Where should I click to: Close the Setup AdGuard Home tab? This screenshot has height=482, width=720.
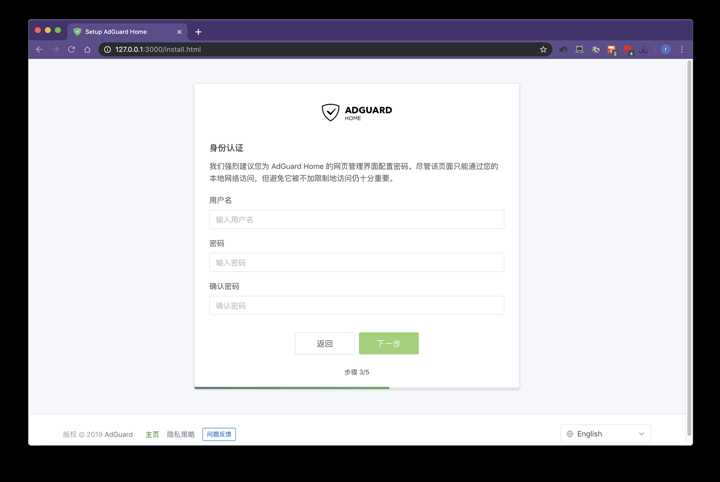point(179,32)
